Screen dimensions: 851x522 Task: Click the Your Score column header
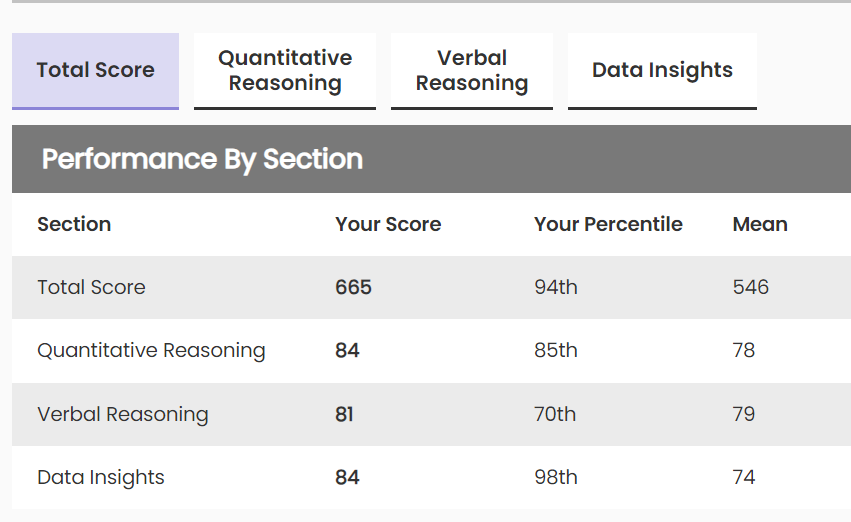tap(388, 224)
